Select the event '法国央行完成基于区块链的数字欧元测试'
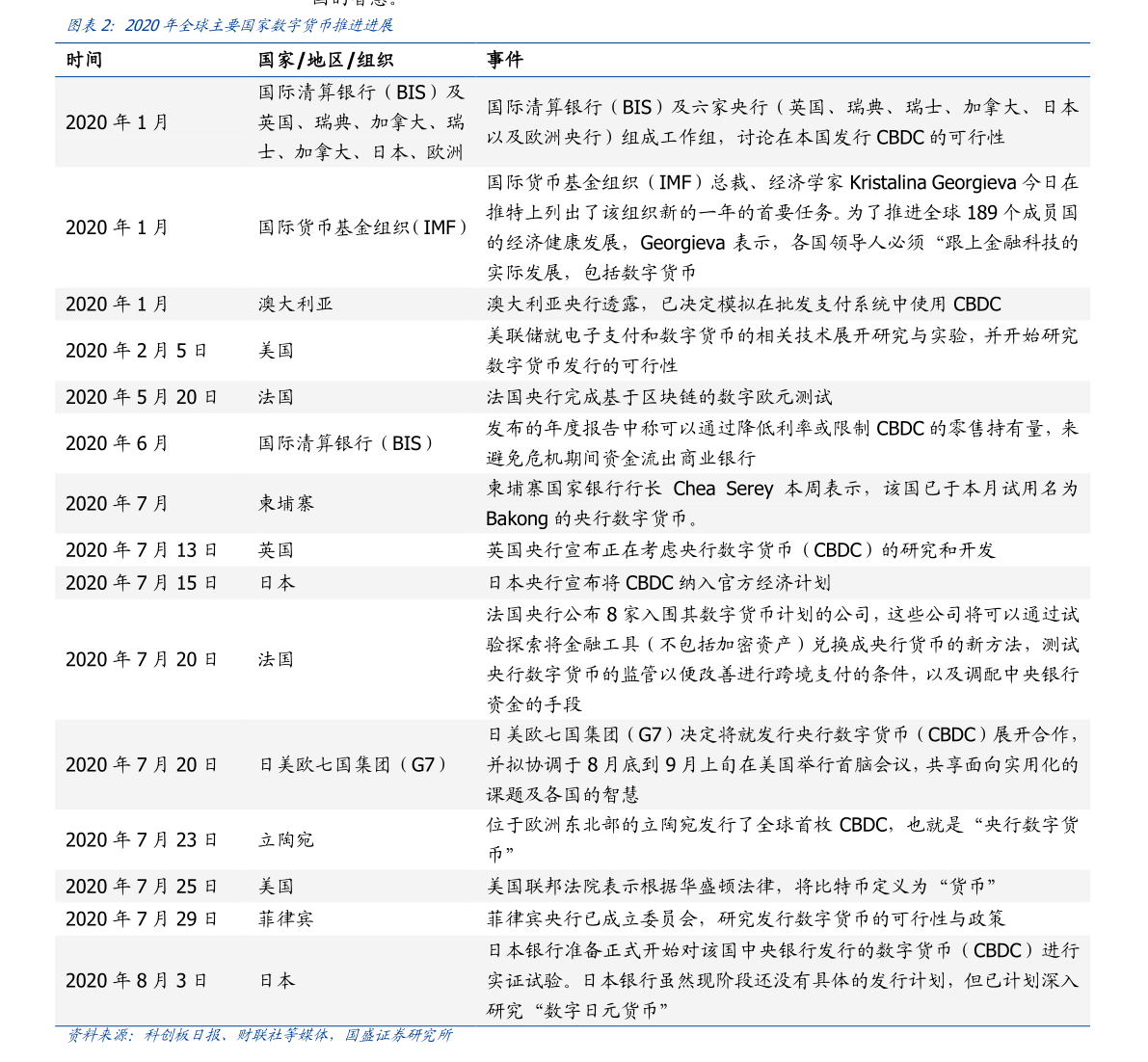This screenshot has width=1148, height=1062. tap(659, 397)
